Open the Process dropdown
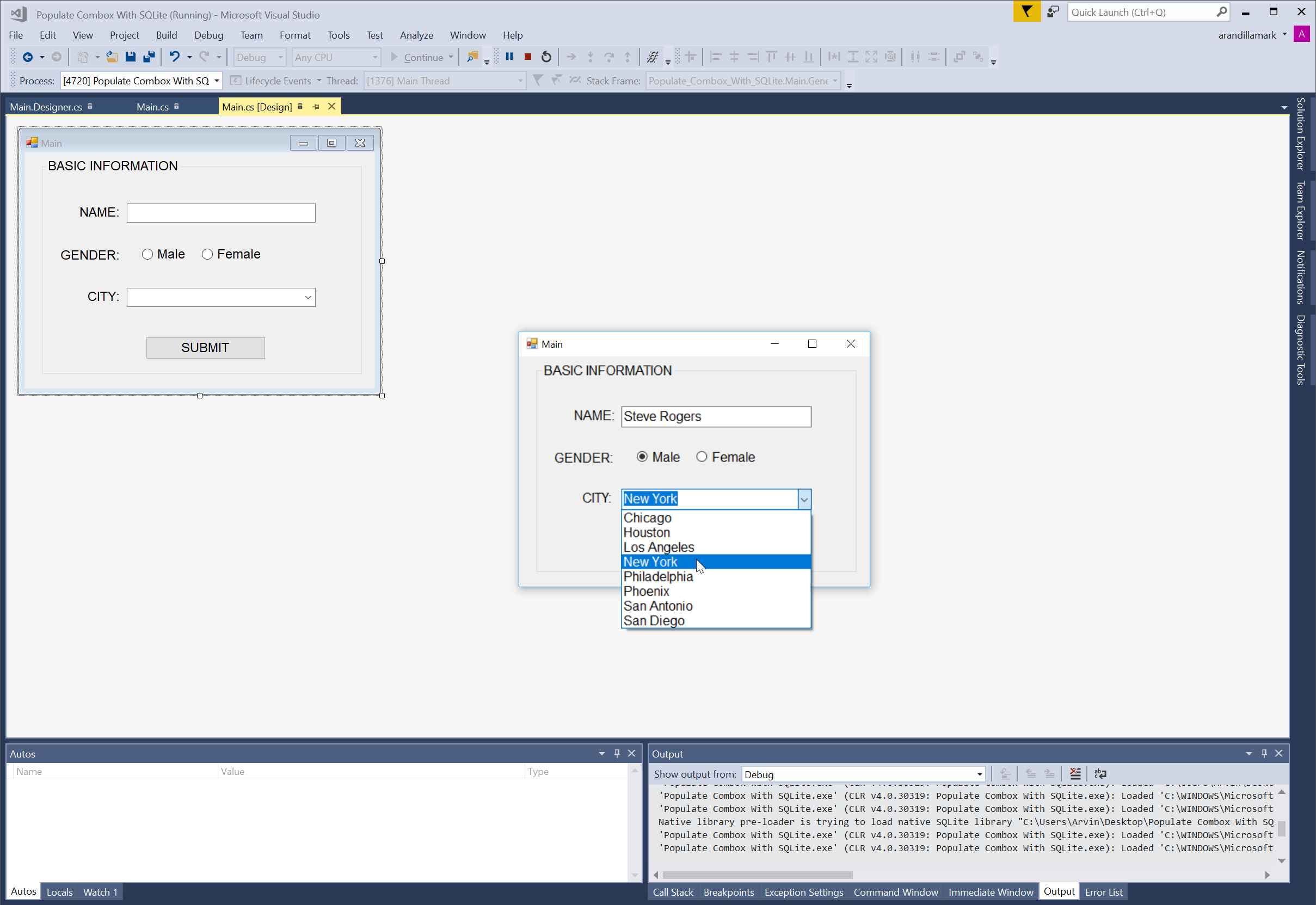This screenshot has width=1316, height=905. pos(217,81)
